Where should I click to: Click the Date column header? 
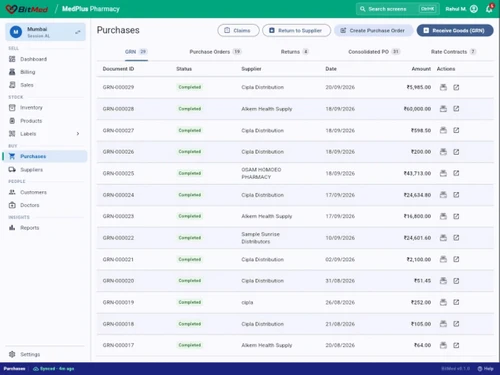(331, 69)
